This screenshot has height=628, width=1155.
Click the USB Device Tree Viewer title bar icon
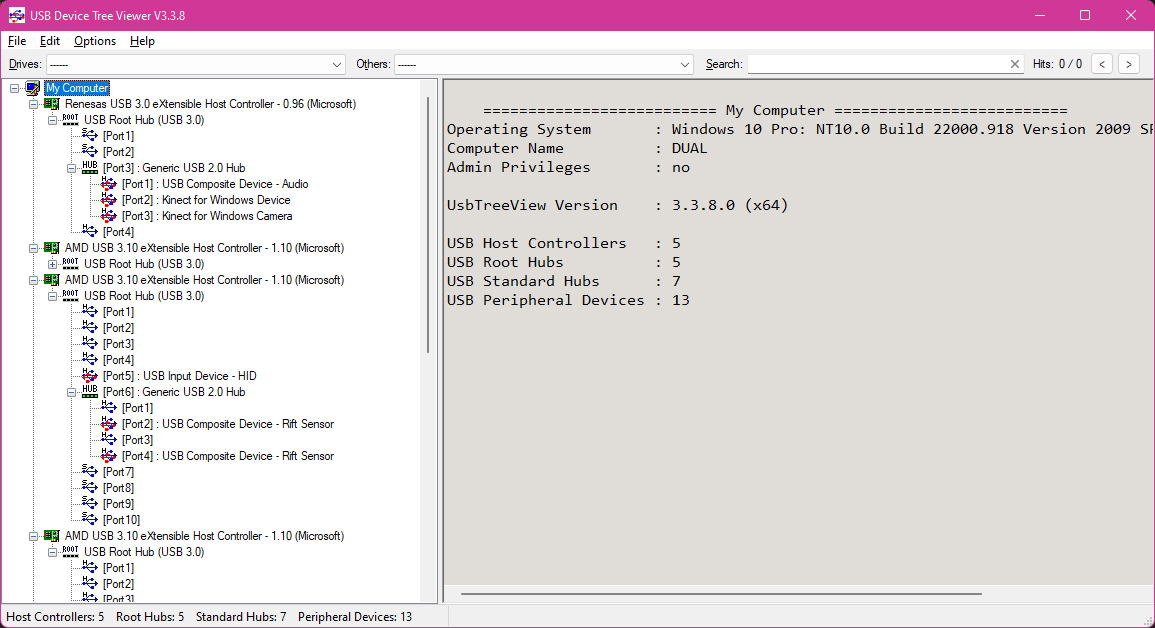(16, 15)
